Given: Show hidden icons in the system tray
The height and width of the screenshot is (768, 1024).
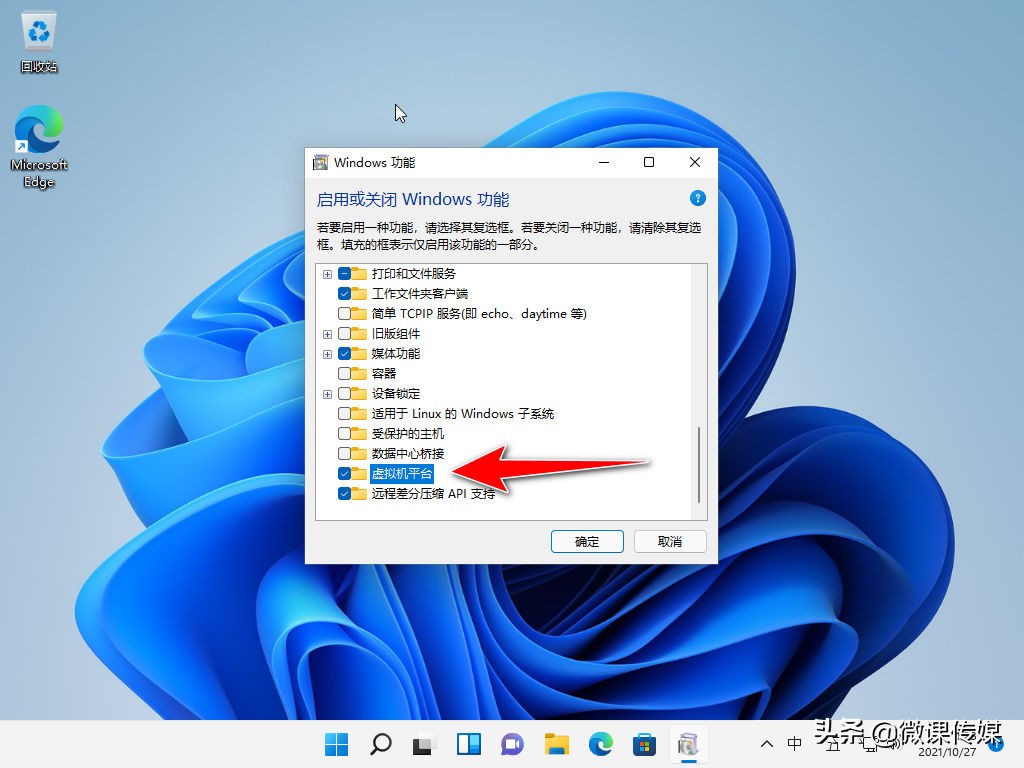Looking at the screenshot, I should tap(766, 744).
